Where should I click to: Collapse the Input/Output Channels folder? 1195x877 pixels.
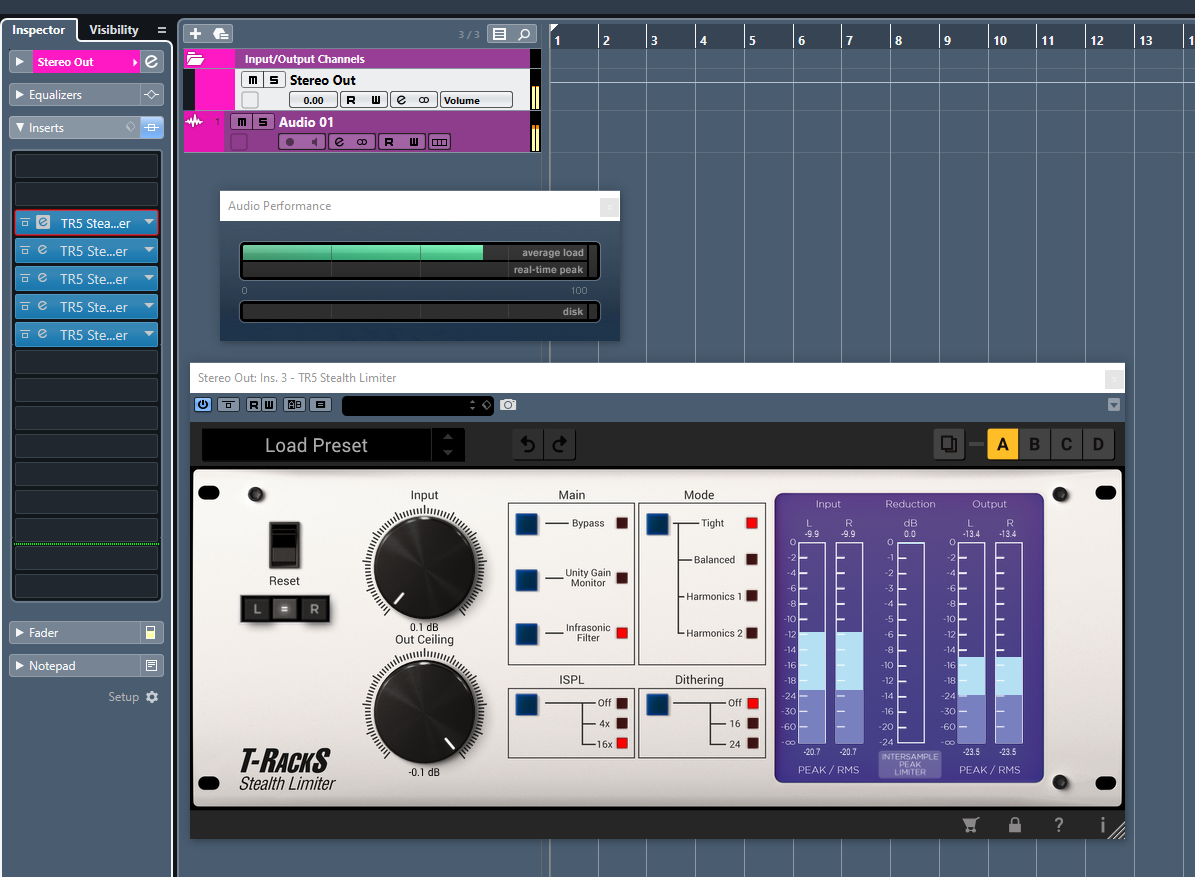click(196, 59)
